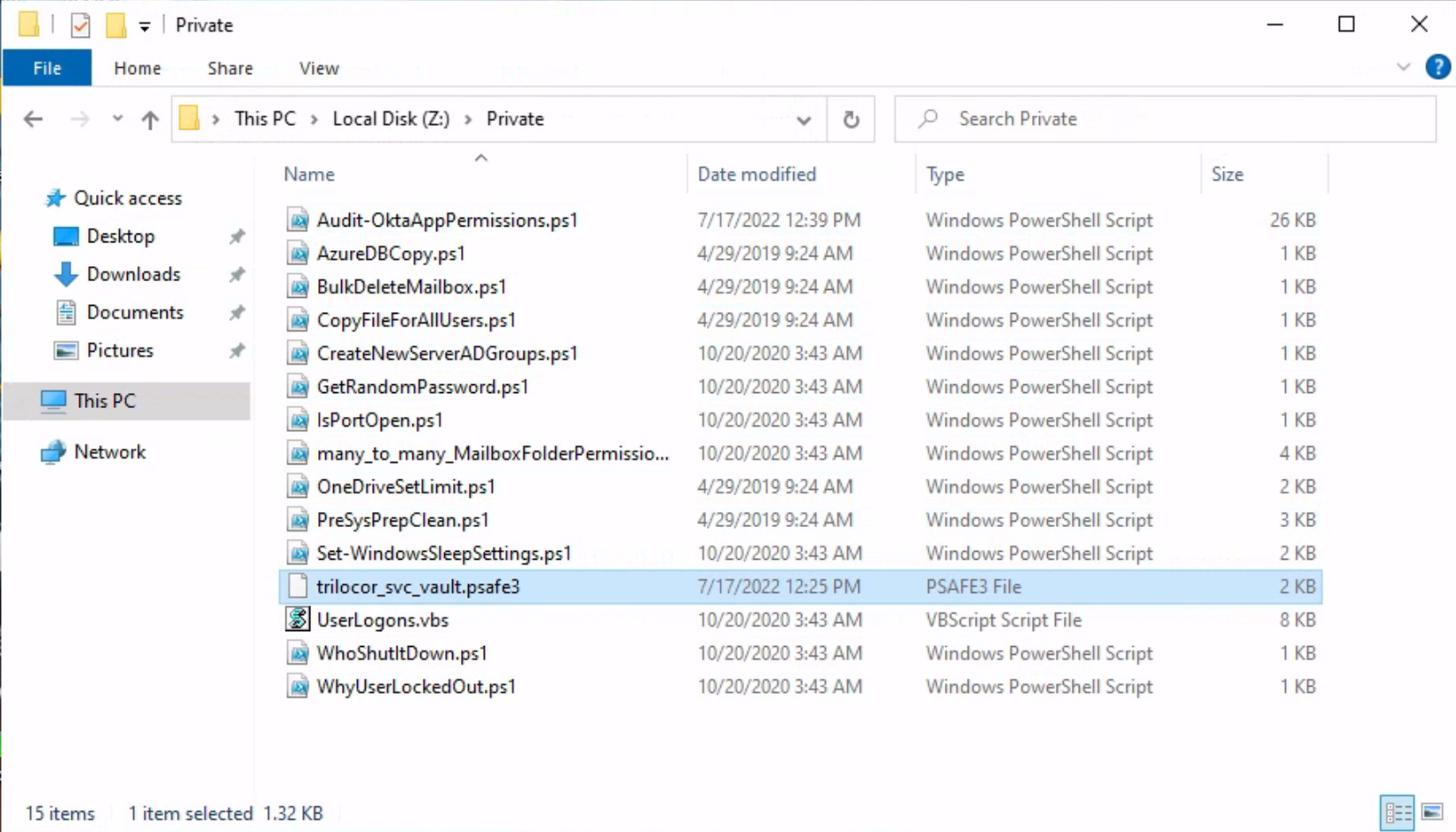Click the pin icon next to Desktop
1456x832 pixels.
237,236
